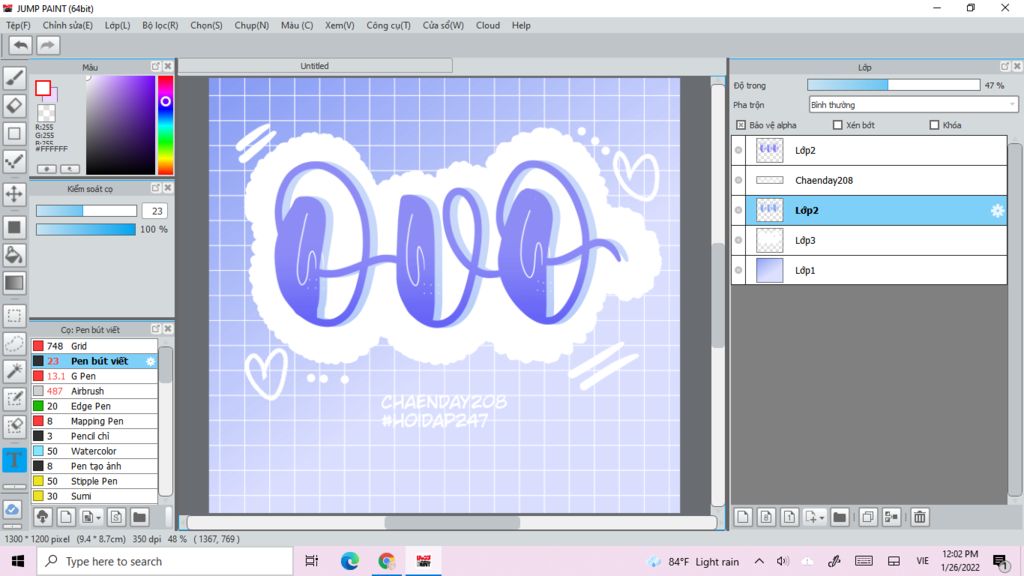Image resolution: width=1024 pixels, height=576 pixels.
Task: Download cloud brush in brush panel
Action: [x=43, y=517]
